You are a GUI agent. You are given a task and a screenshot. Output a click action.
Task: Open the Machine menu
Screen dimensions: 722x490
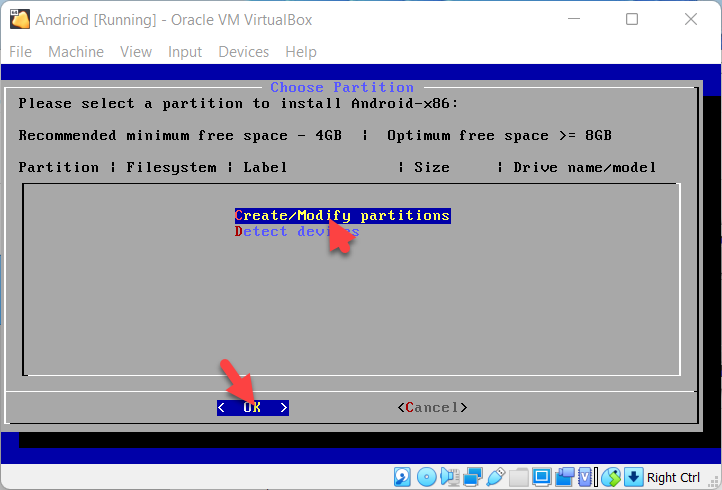pyautogui.click(x=76, y=52)
